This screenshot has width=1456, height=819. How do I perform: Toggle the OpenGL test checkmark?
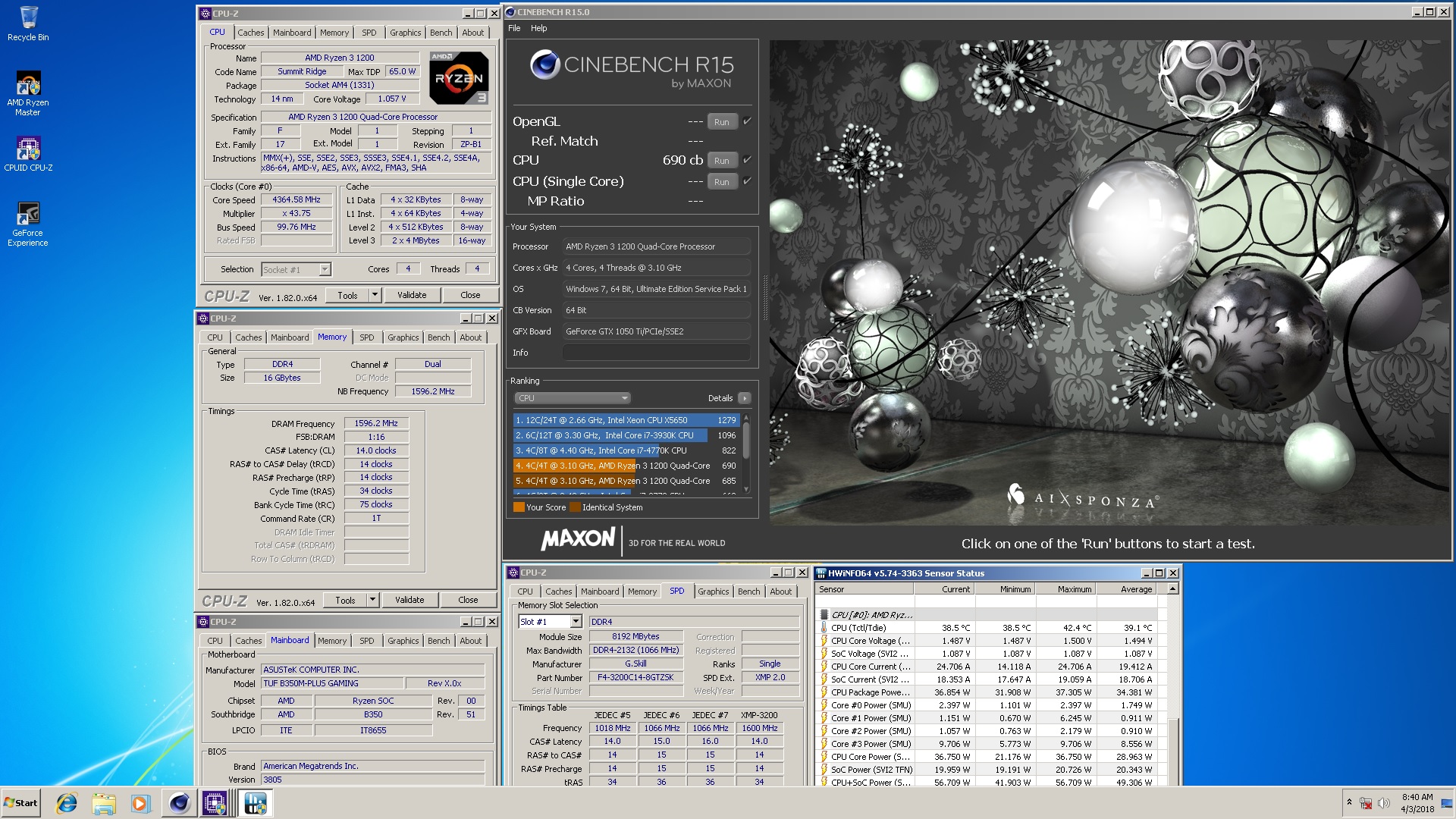point(747,121)
